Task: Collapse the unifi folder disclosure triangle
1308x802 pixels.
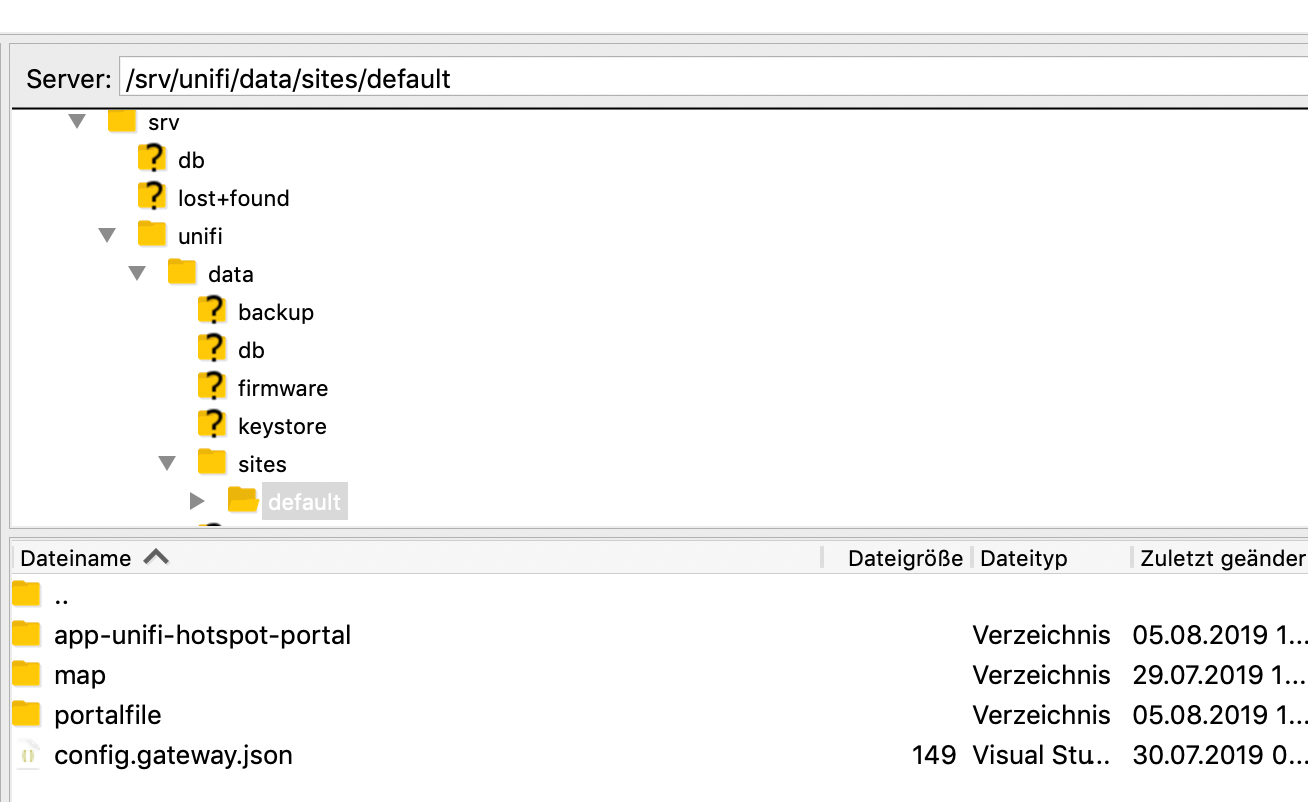Action: 107,236
